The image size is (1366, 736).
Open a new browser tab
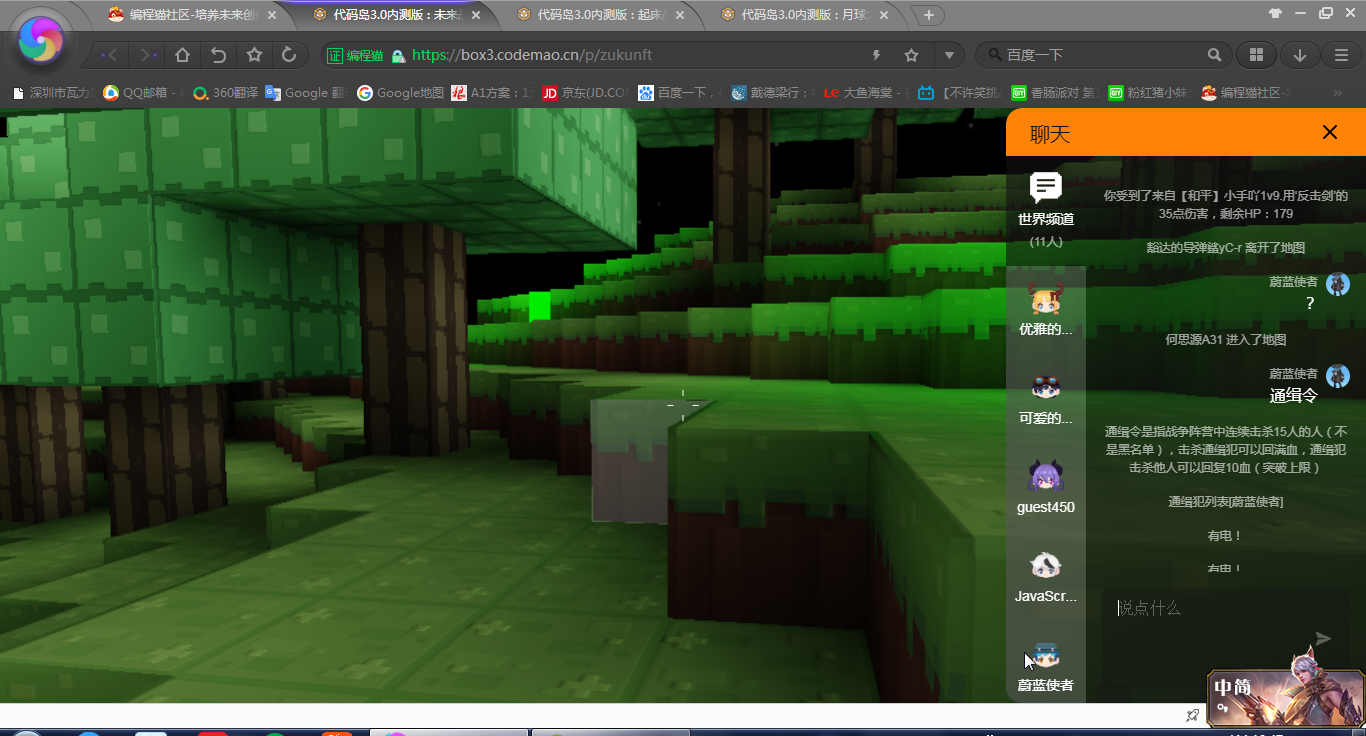(929, 15)
